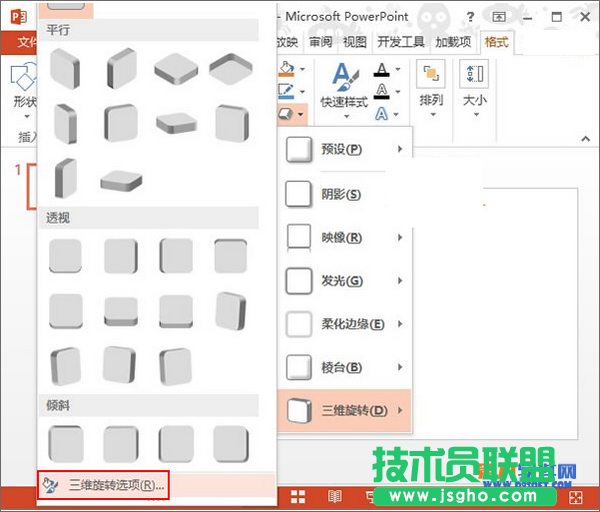Open the 大小 size menu
Viewport: 600px width, 512px height.
[474, 89]
